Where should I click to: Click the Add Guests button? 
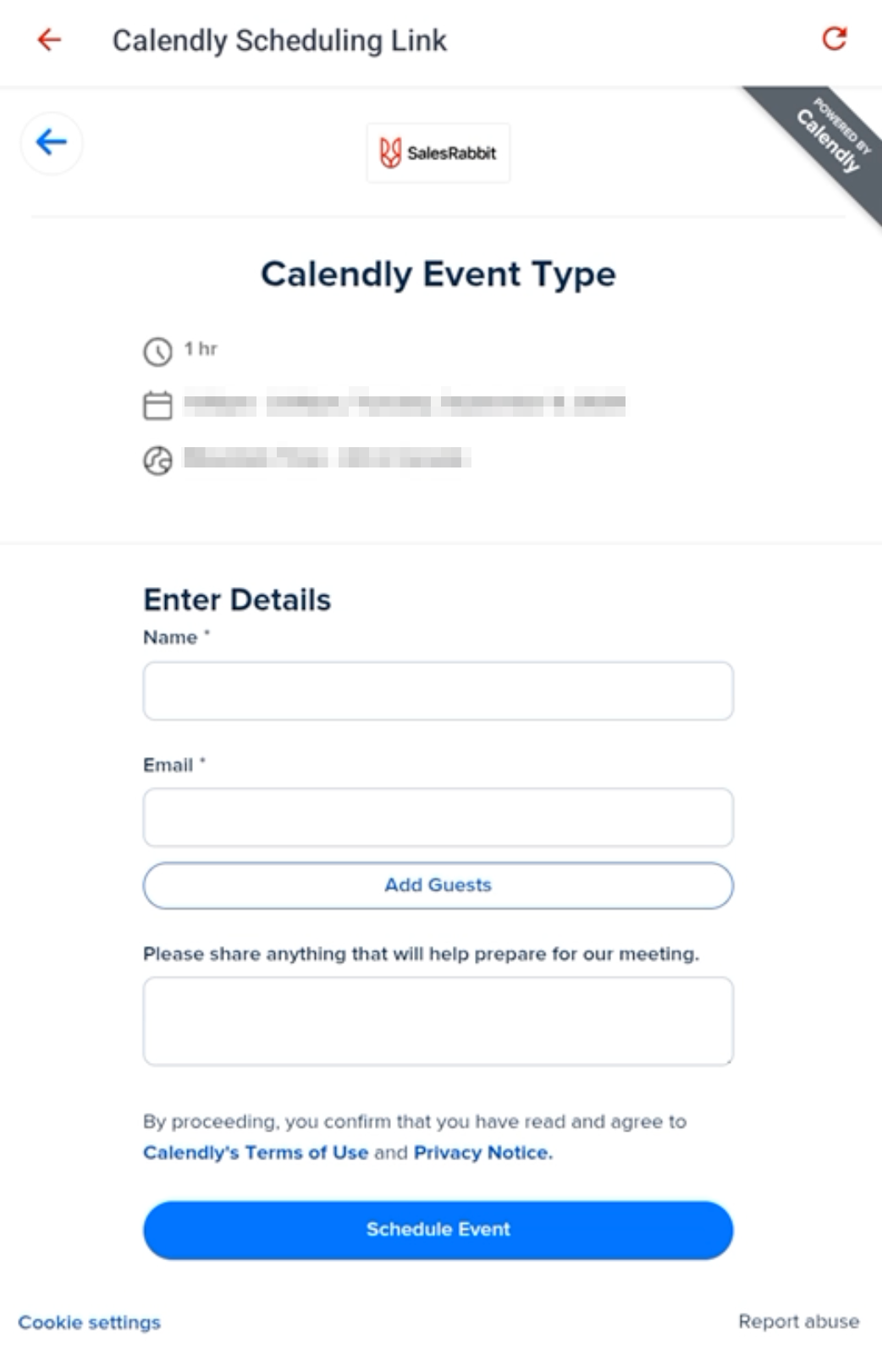[438, 885]
